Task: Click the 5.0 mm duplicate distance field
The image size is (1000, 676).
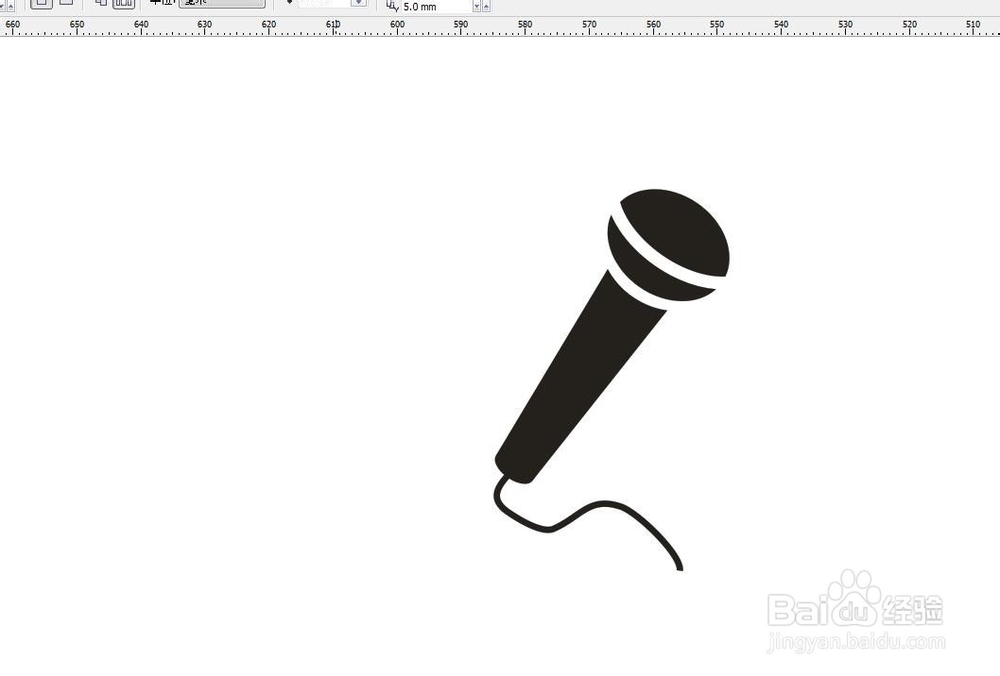Action: click(436, 6)
